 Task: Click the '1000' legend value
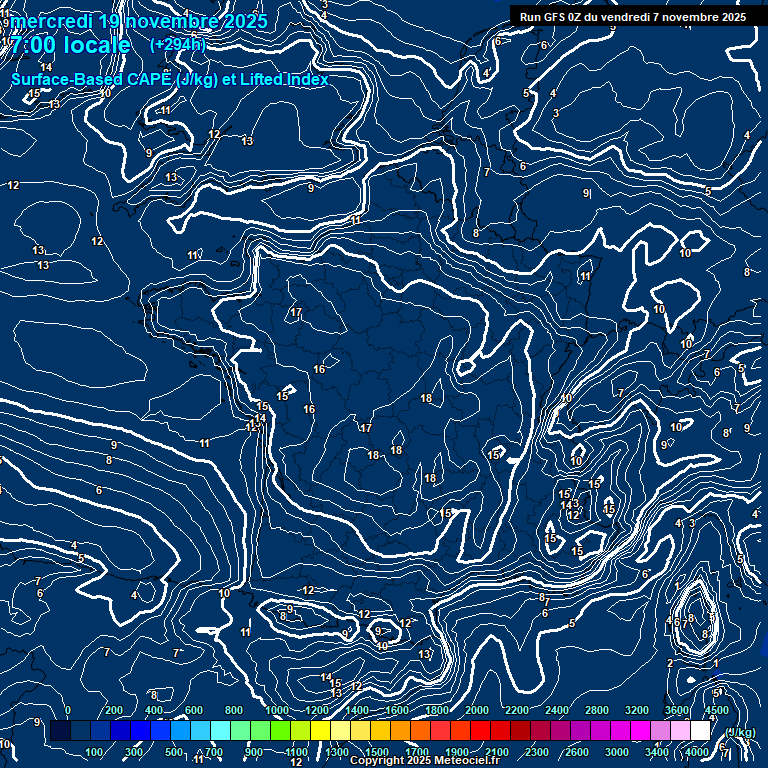click(x=277, y=710)
